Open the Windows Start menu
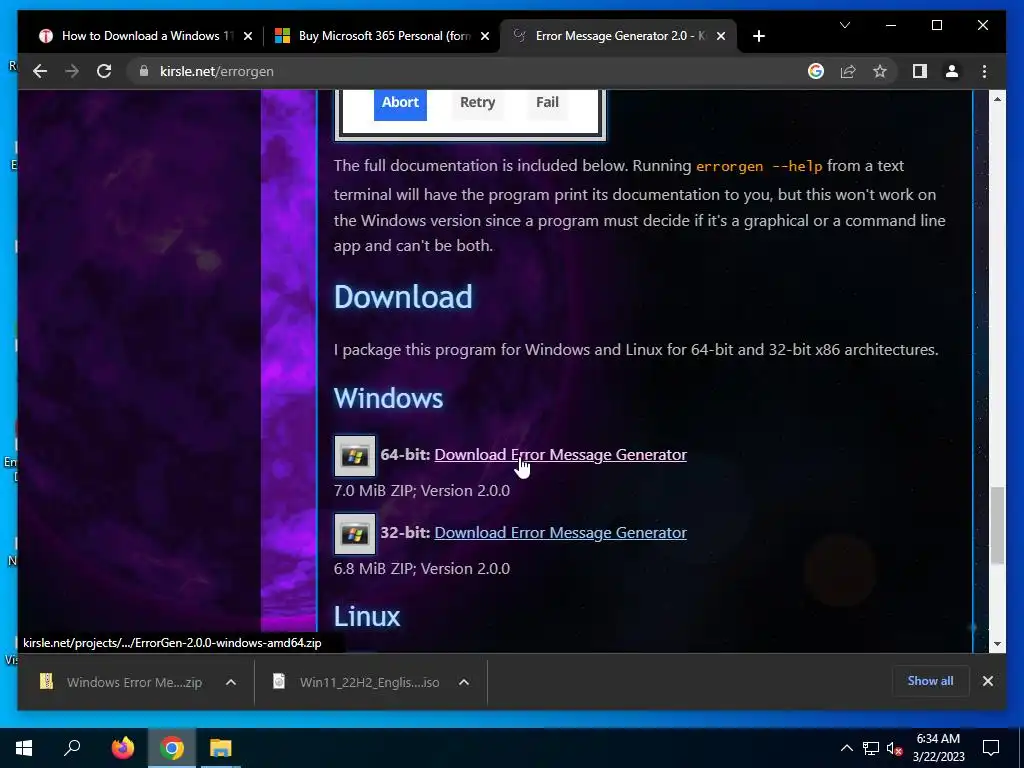 click(x=24, y=748)
